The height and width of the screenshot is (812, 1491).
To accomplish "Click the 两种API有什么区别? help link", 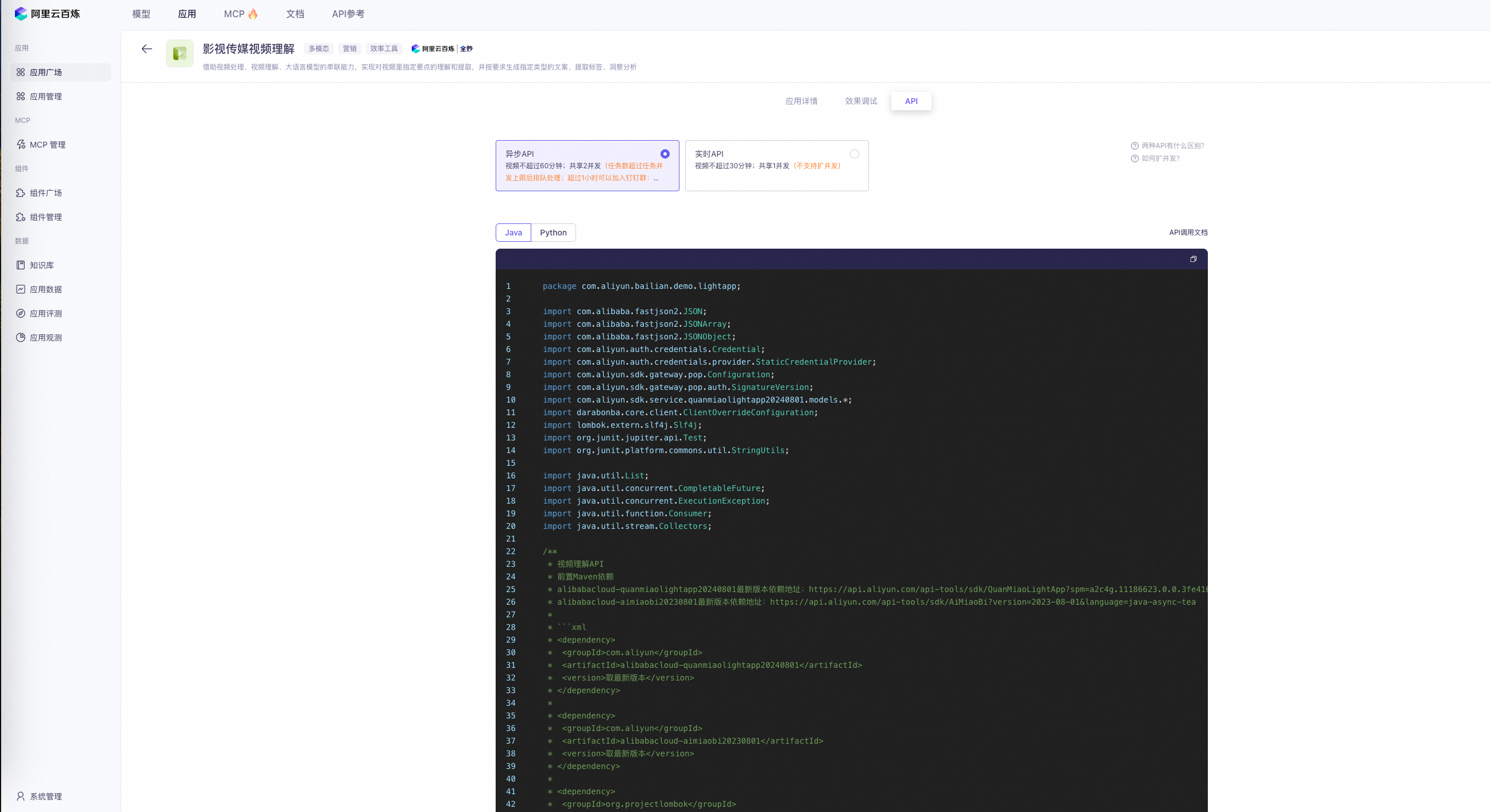I will (1172, 146).
